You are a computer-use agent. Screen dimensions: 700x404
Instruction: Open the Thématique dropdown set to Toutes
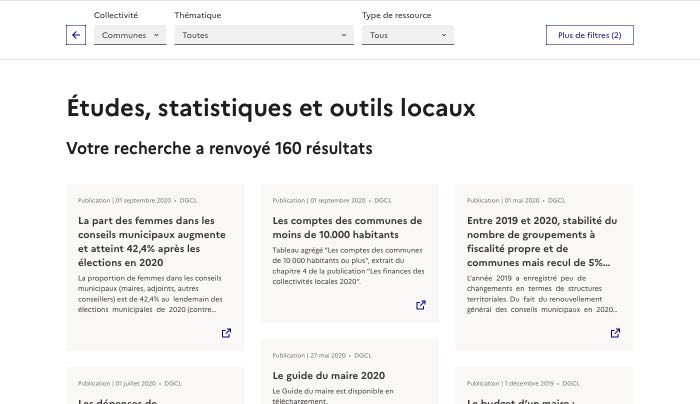(x=264, y=35)
